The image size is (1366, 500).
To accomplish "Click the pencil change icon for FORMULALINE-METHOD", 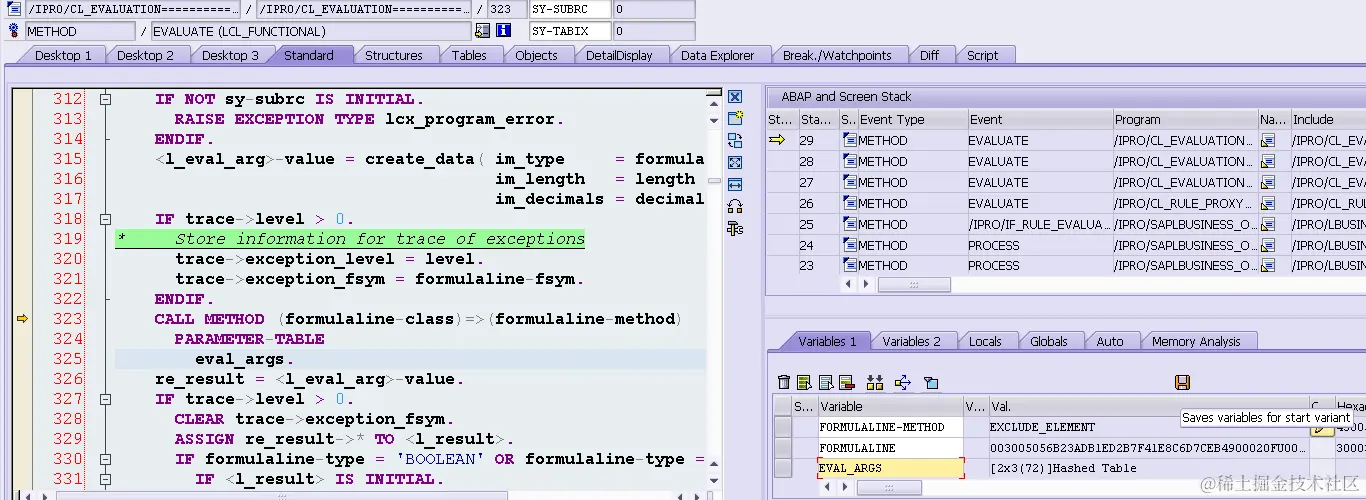I will tap(1323, 428).
